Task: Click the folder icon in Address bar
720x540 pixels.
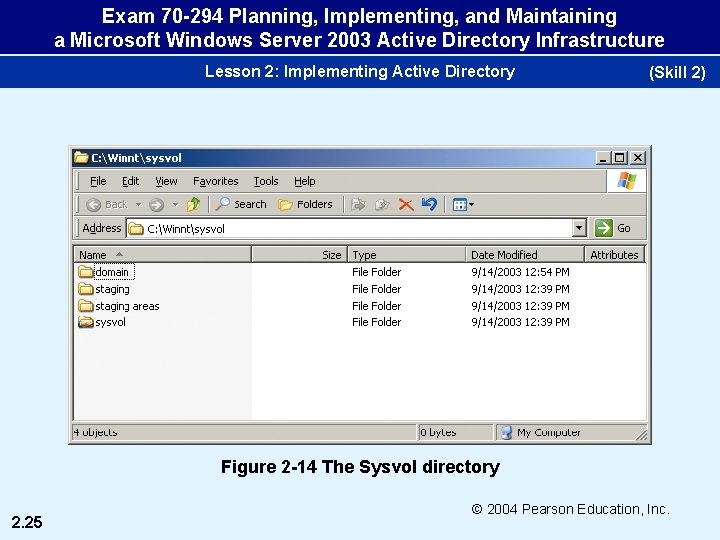Action: pyautogui.click(x=135, y=229)
